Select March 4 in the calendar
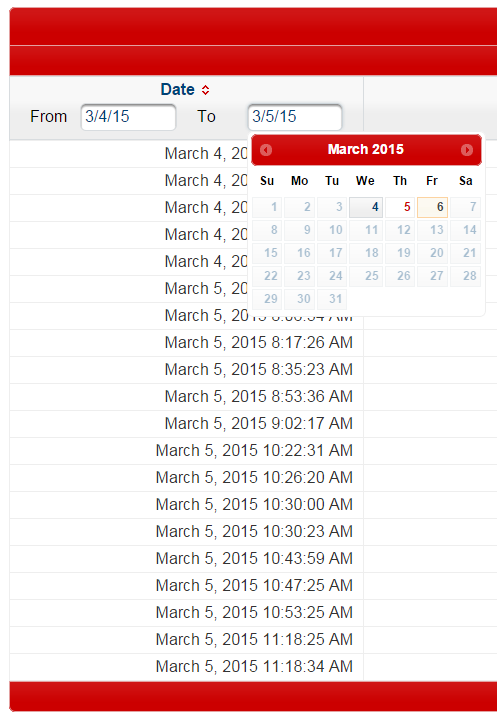Image resolution: width=497 pixels, height=713 pixels. pos(366,207)
